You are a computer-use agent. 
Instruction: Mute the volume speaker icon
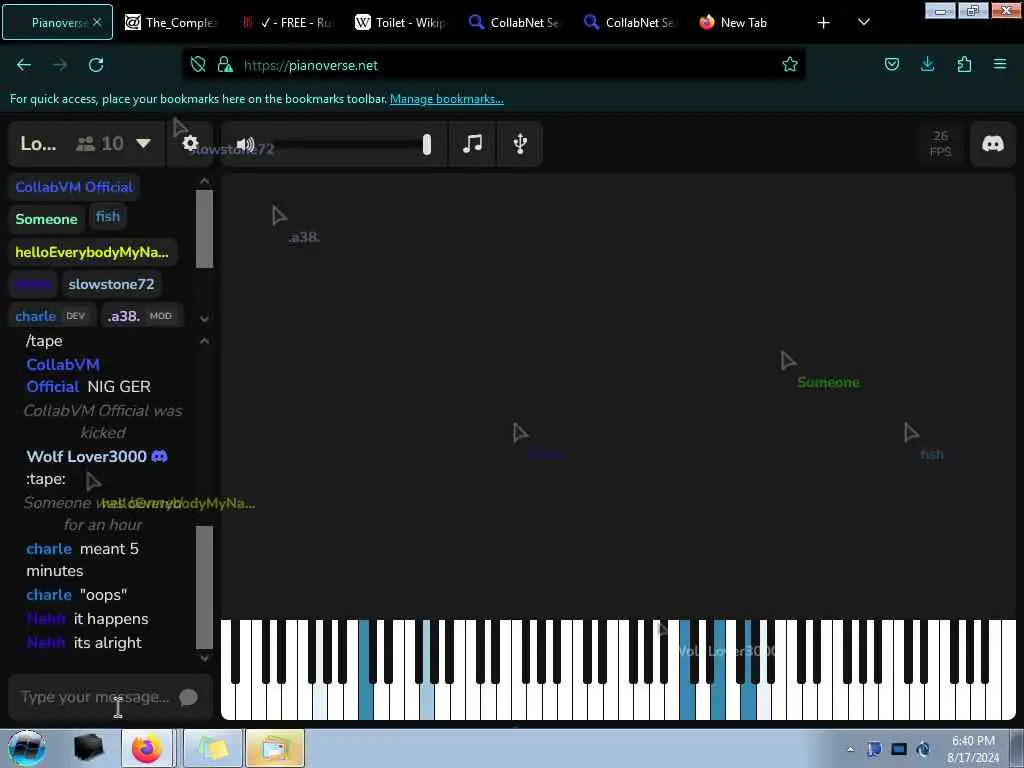[246, 144]
